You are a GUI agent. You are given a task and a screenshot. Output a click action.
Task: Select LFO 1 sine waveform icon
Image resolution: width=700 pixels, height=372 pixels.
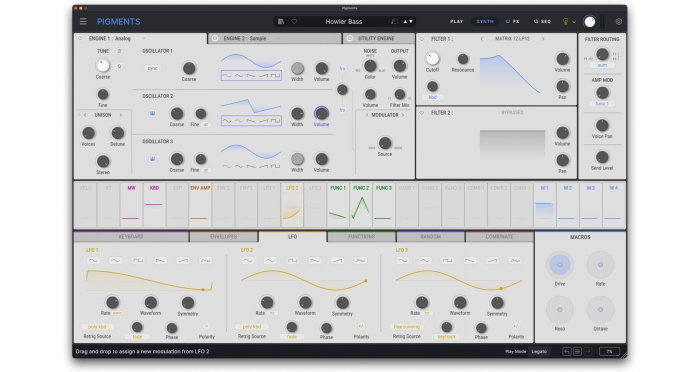coord(93,260)
